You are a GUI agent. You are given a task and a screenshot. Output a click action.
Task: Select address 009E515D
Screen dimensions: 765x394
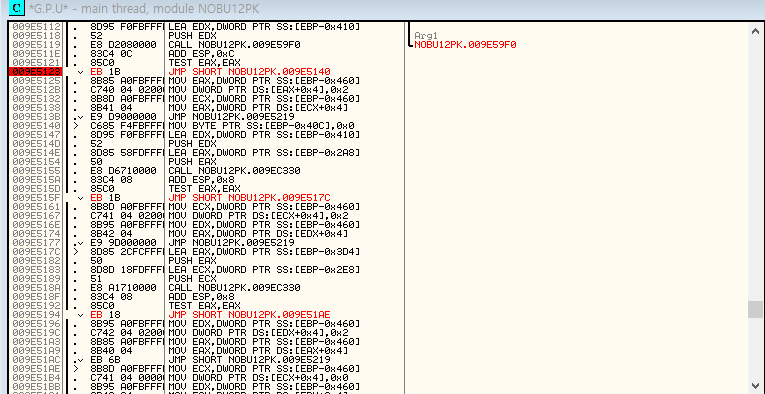(36, 189)
